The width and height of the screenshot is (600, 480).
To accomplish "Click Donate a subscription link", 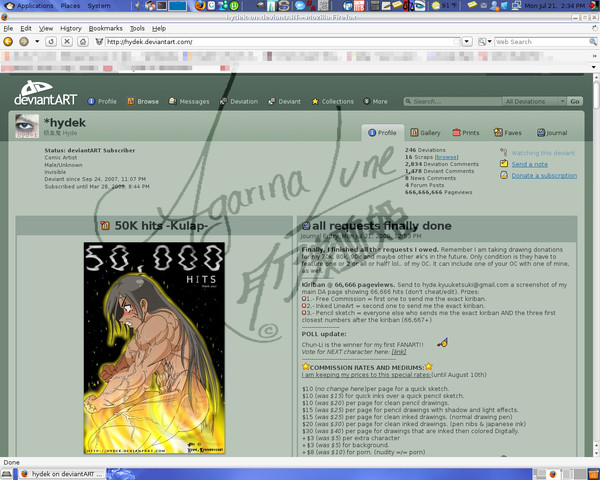I will (544, 176).
